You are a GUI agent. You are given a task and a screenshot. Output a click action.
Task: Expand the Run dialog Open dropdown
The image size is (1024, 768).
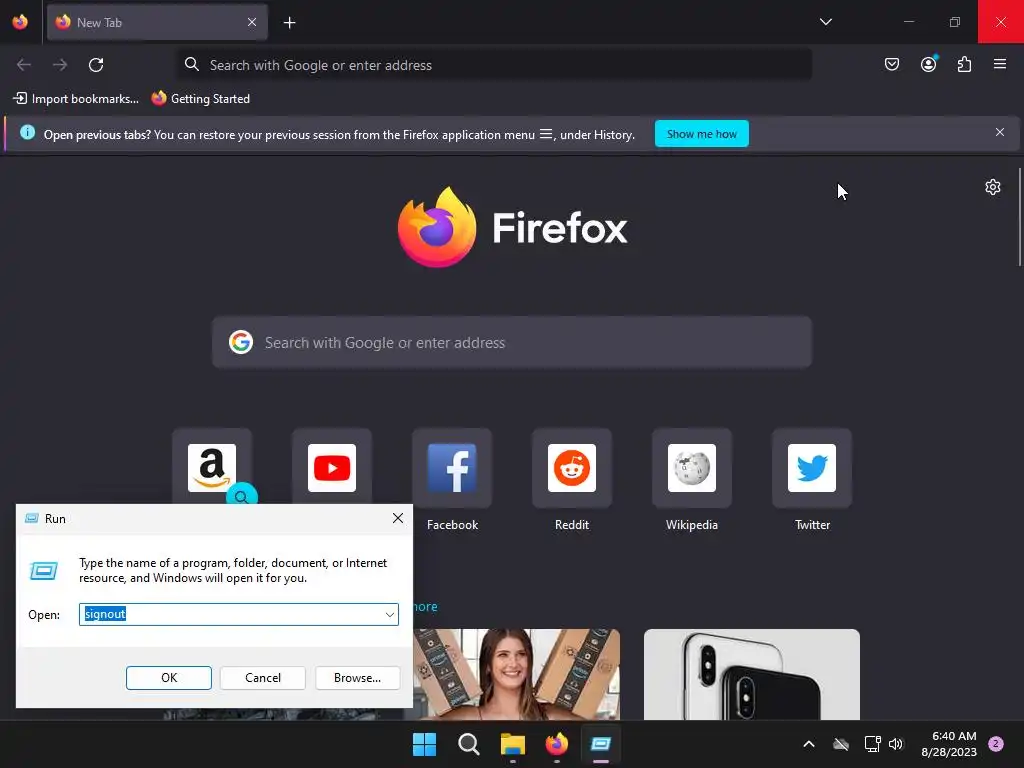(390, 615)
